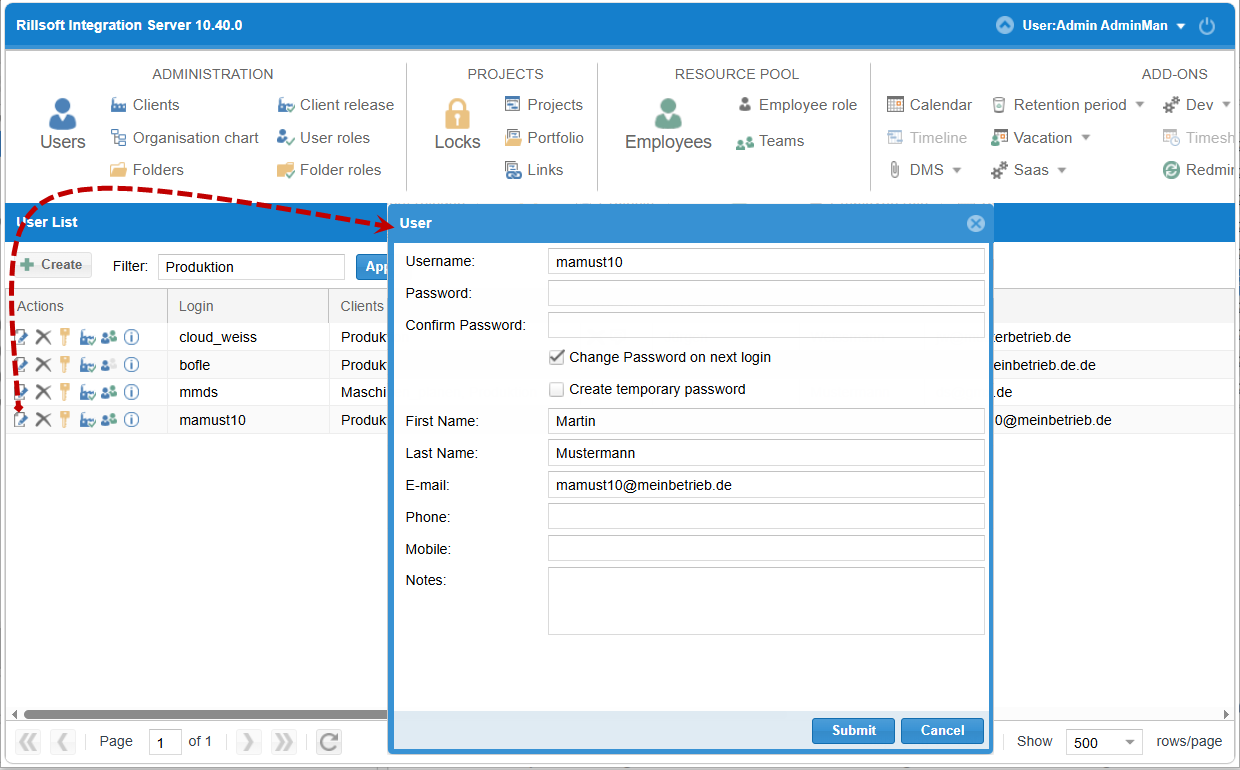The image size is (1240, 770).
Task: Enable Create temporary password checkbox
Action: (557, 389)
